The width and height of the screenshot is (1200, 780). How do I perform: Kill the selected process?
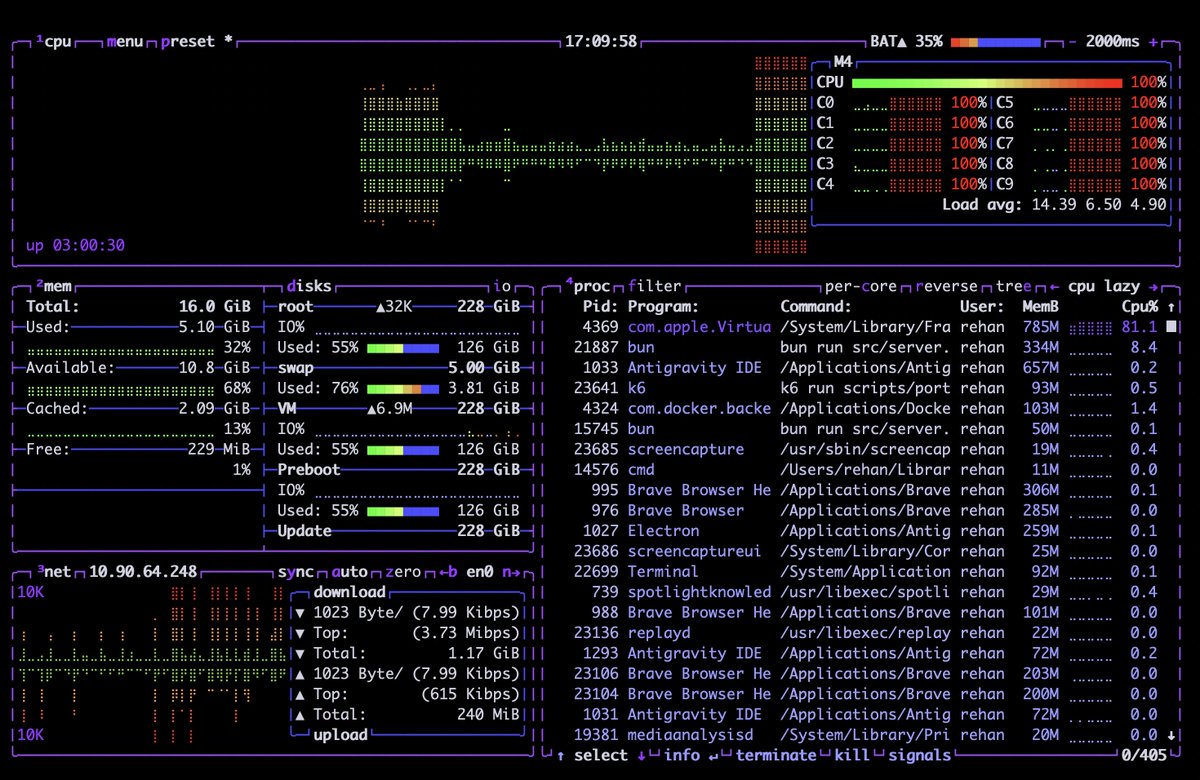852,755
